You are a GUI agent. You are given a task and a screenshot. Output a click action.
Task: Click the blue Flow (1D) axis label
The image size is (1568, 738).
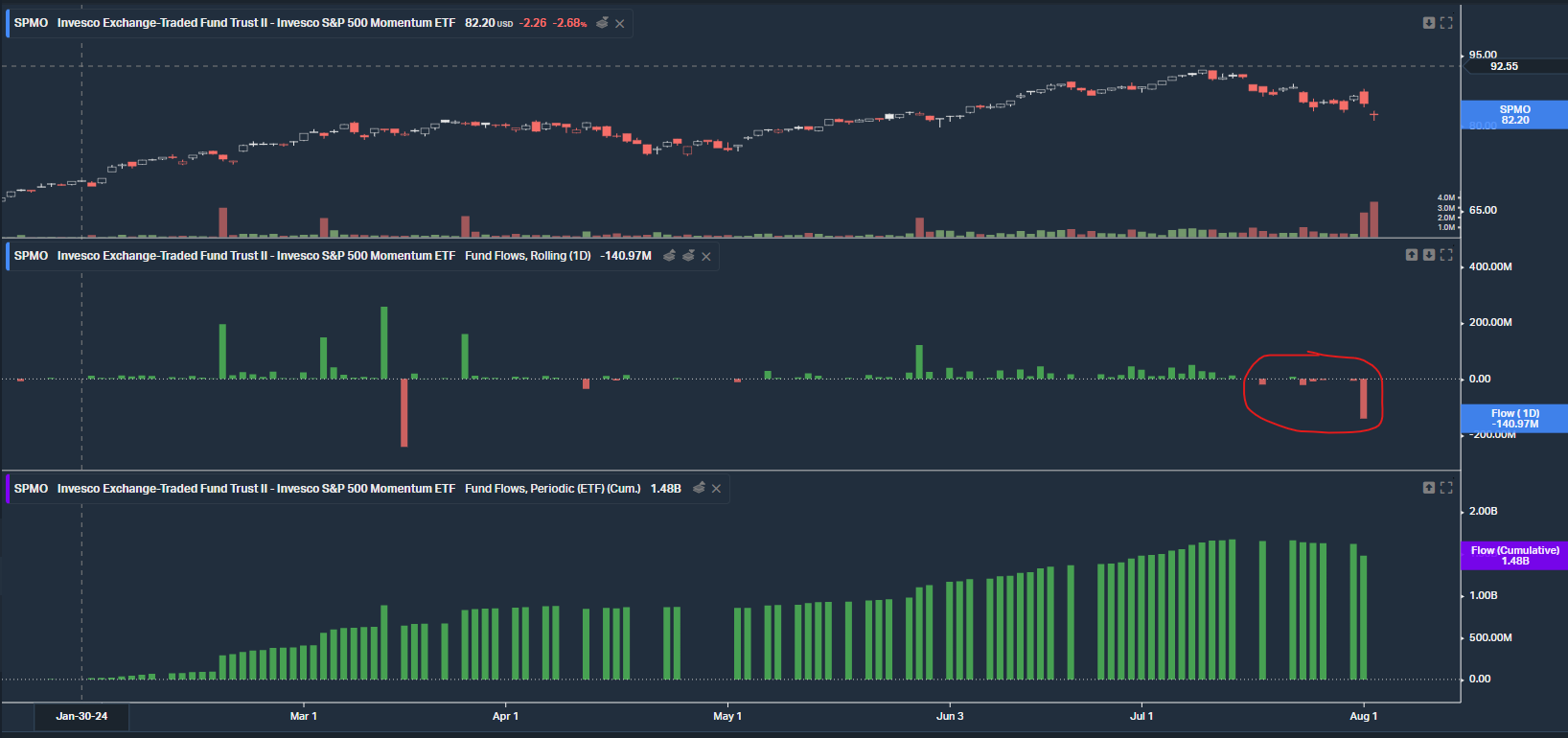(x=1514, y=419)
